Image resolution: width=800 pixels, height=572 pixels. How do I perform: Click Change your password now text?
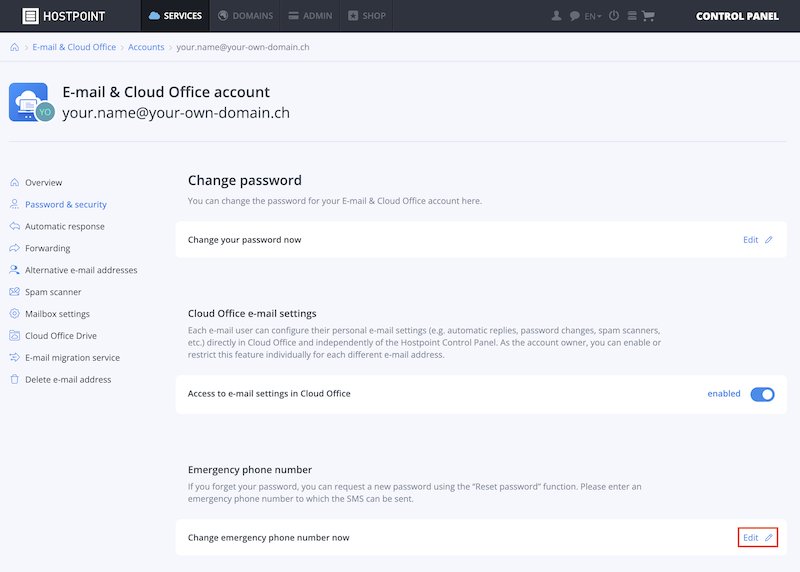[244, 240]
